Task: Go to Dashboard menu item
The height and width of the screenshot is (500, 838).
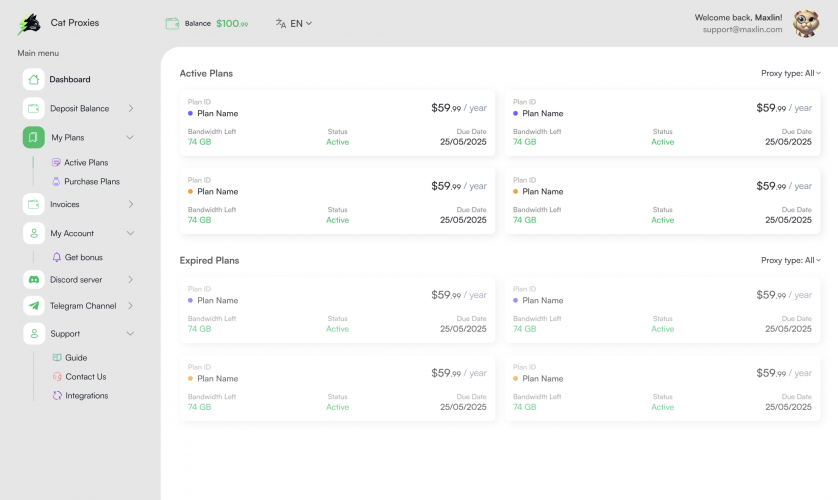Action: tap(70, 80)
